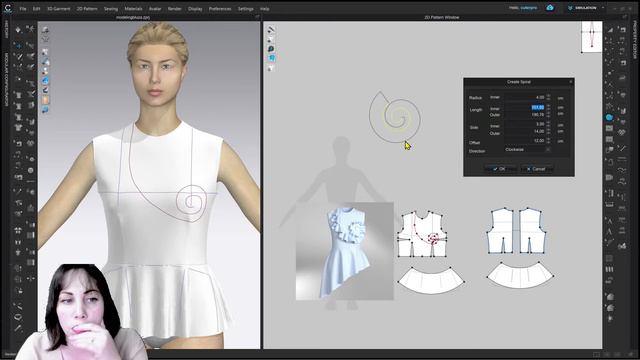This screenshot has height=360, width=640.
Task: Click the Length Outer value field 190.78
Action: [x=524, y=115]
